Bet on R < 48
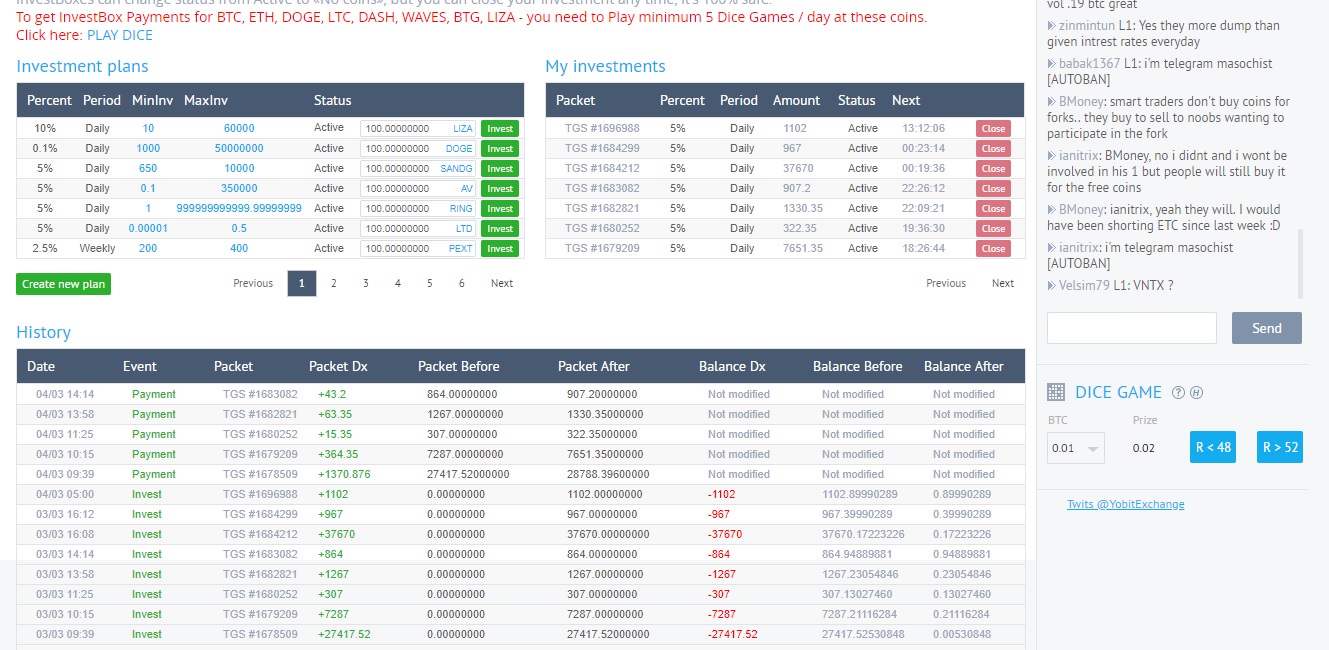The height and width of the screenshot is (650, 1329). point(1212,447)
